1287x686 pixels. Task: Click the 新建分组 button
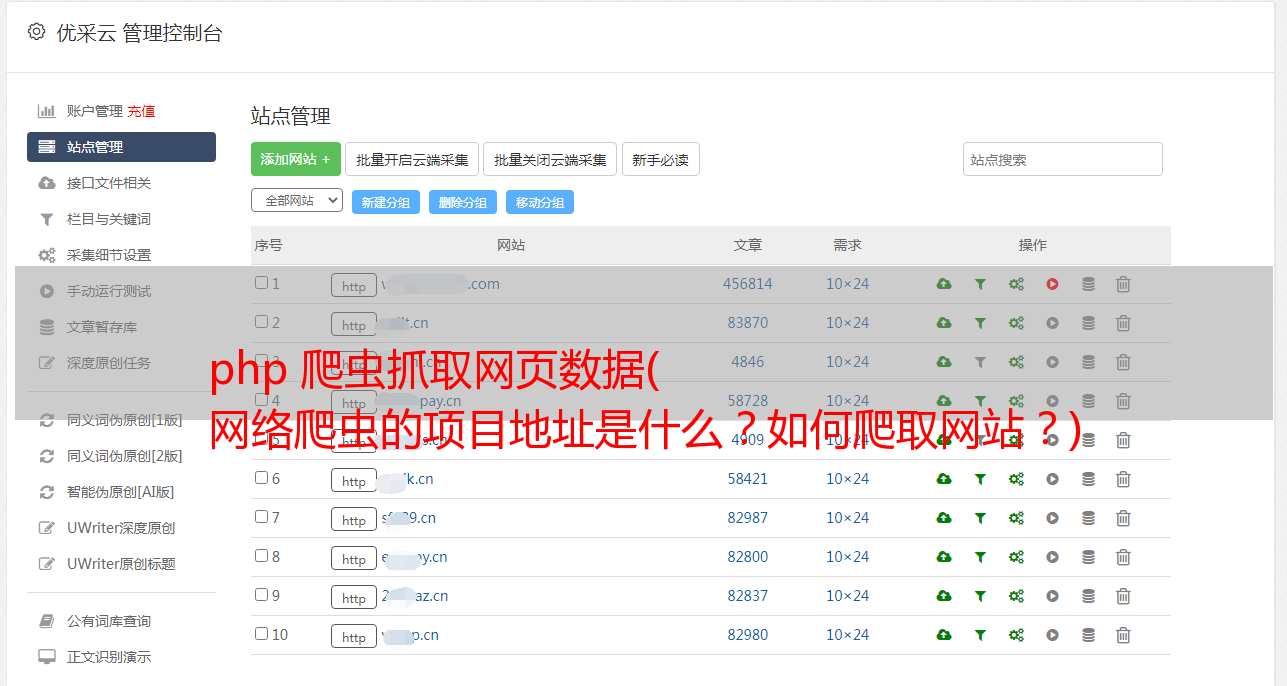coord(386,202)
